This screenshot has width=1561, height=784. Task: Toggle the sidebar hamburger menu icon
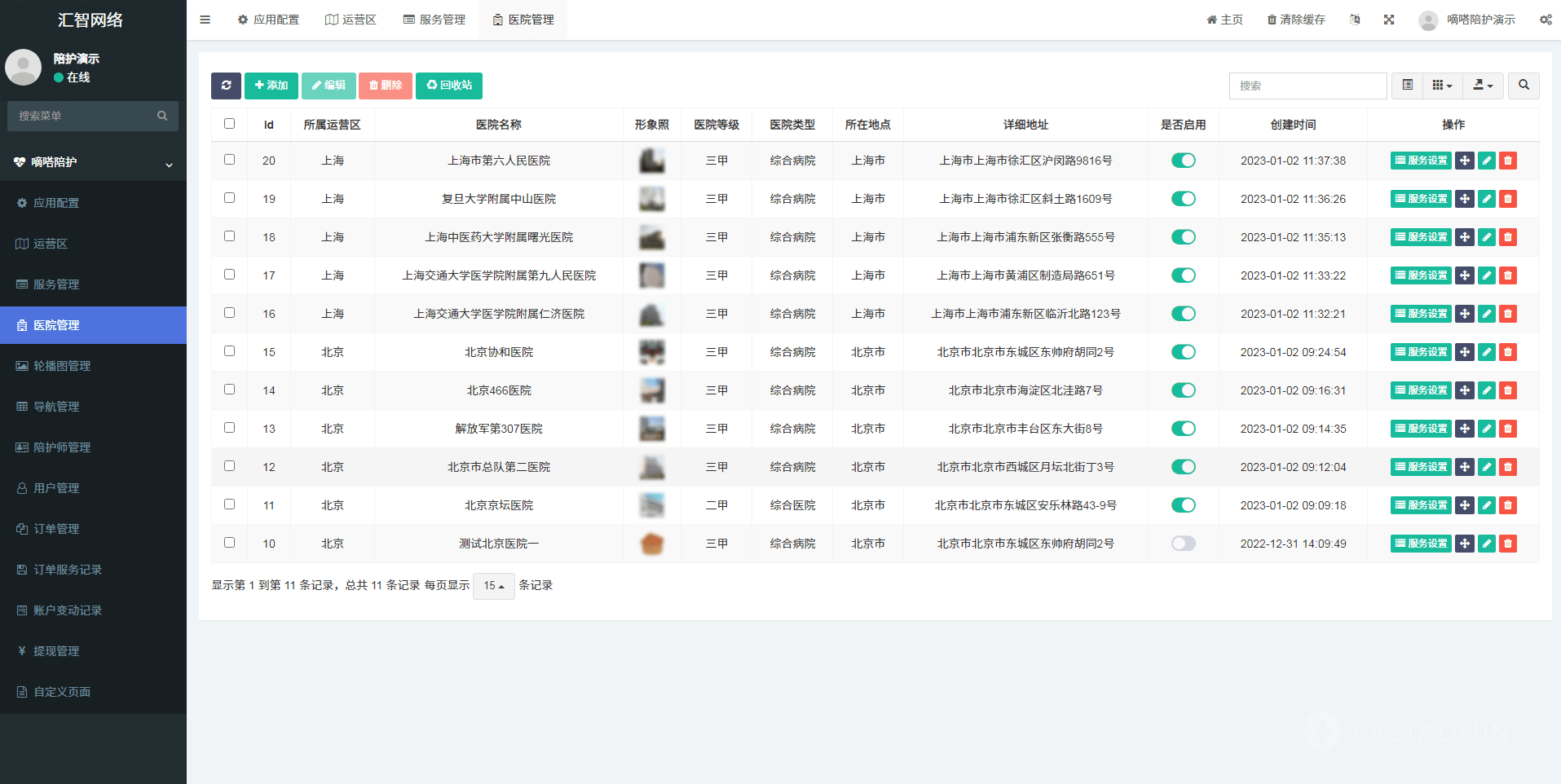pyautogui.click(x=205, y=20)
